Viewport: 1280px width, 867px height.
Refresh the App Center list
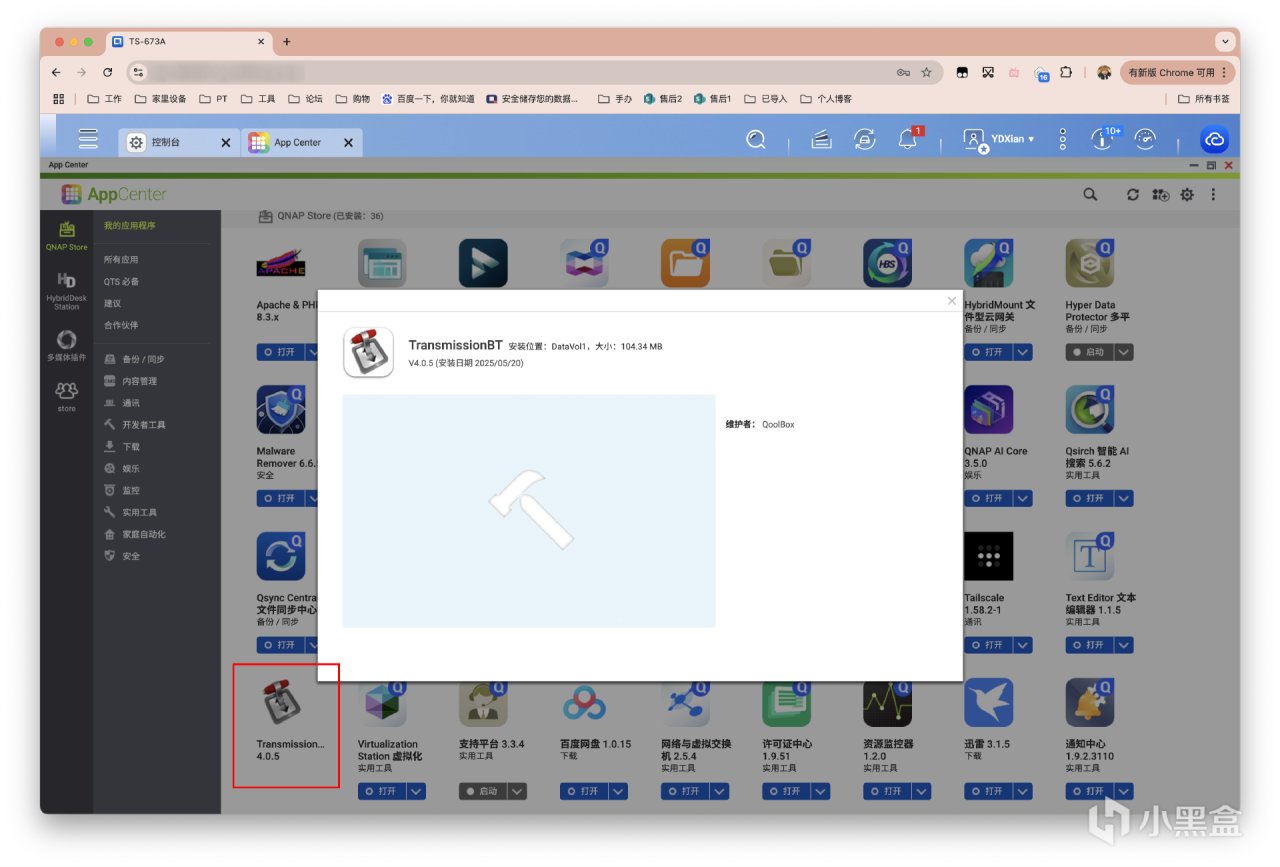click(1133, 195)
